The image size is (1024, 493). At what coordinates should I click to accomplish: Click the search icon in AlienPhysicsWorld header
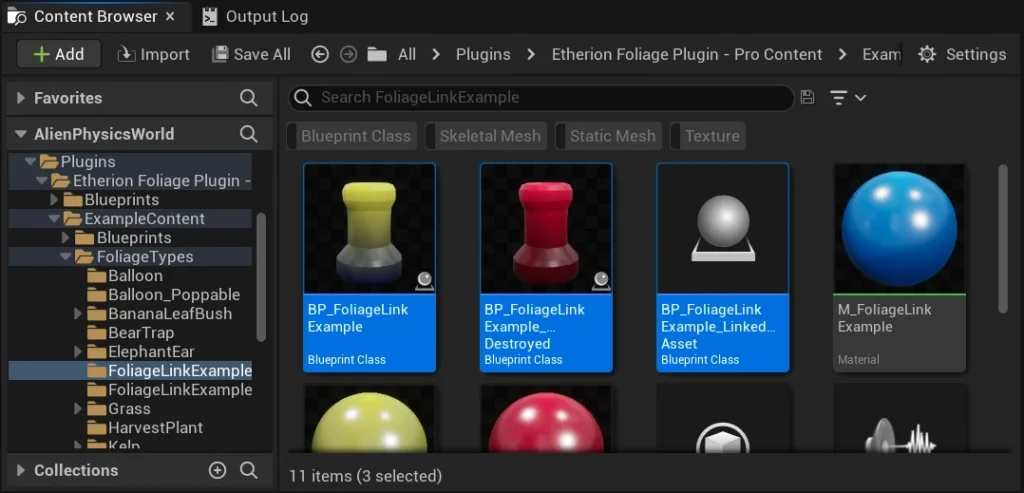[249, 134]
